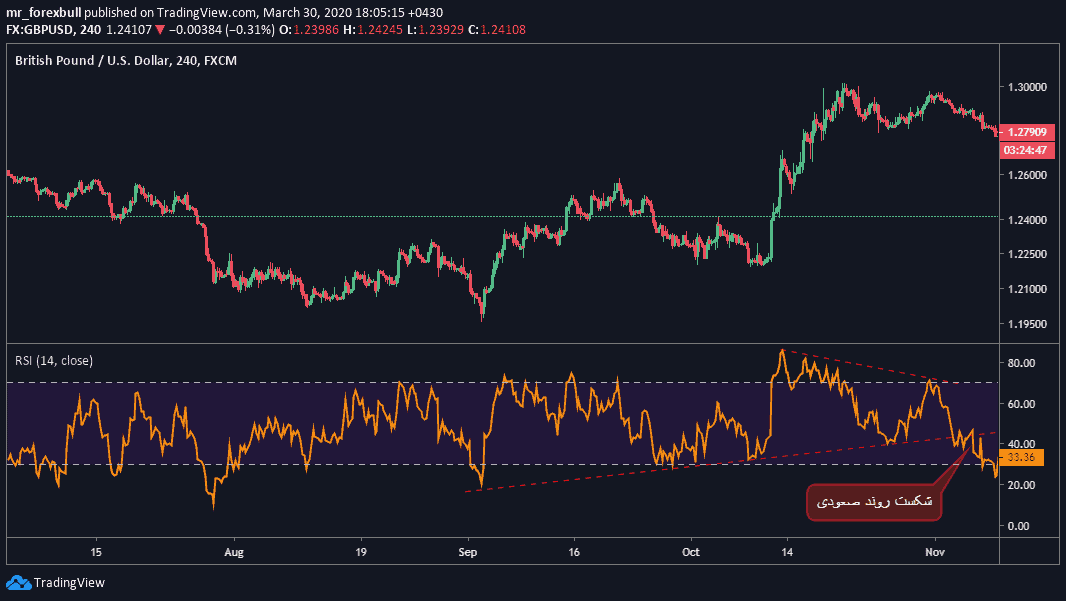Viewport: 1066px width, 601px height.
Task: Click the Aug label on the time axis
Action: [x=233, y=551]
